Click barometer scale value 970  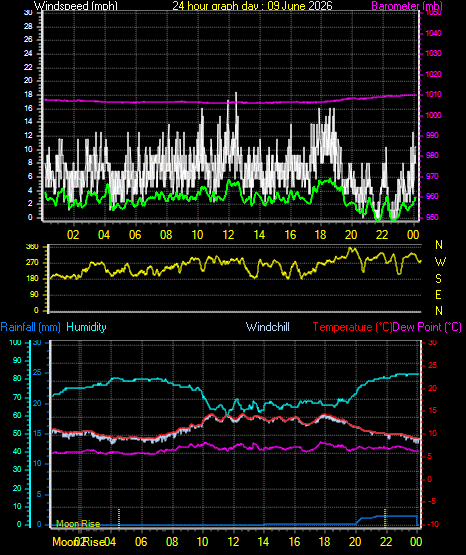(432, 176)
